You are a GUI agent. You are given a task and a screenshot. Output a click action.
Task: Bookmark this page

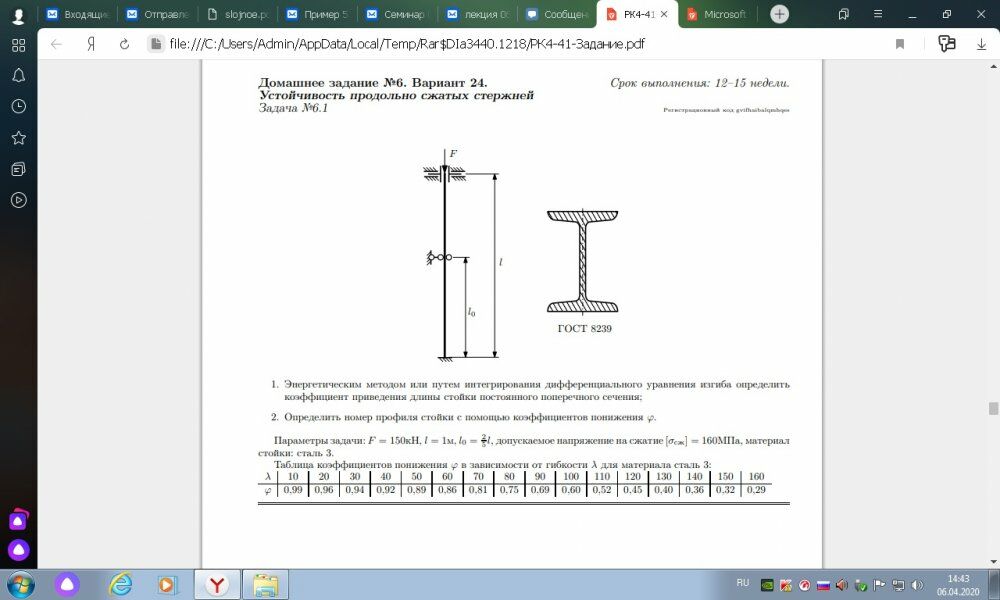(x=900, y=44)
